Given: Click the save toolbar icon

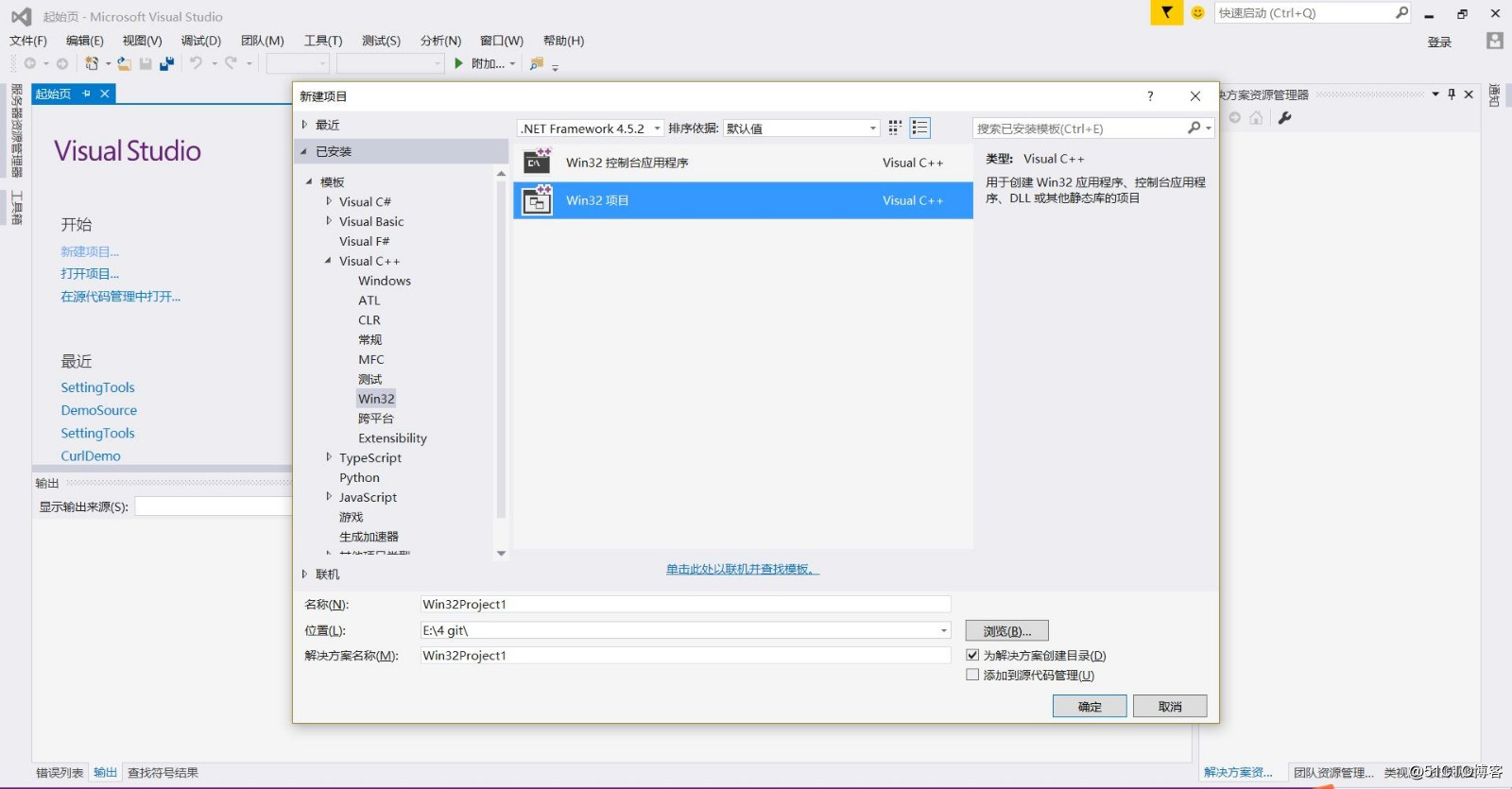Looking at the screenshot, I should pos(146,63).
